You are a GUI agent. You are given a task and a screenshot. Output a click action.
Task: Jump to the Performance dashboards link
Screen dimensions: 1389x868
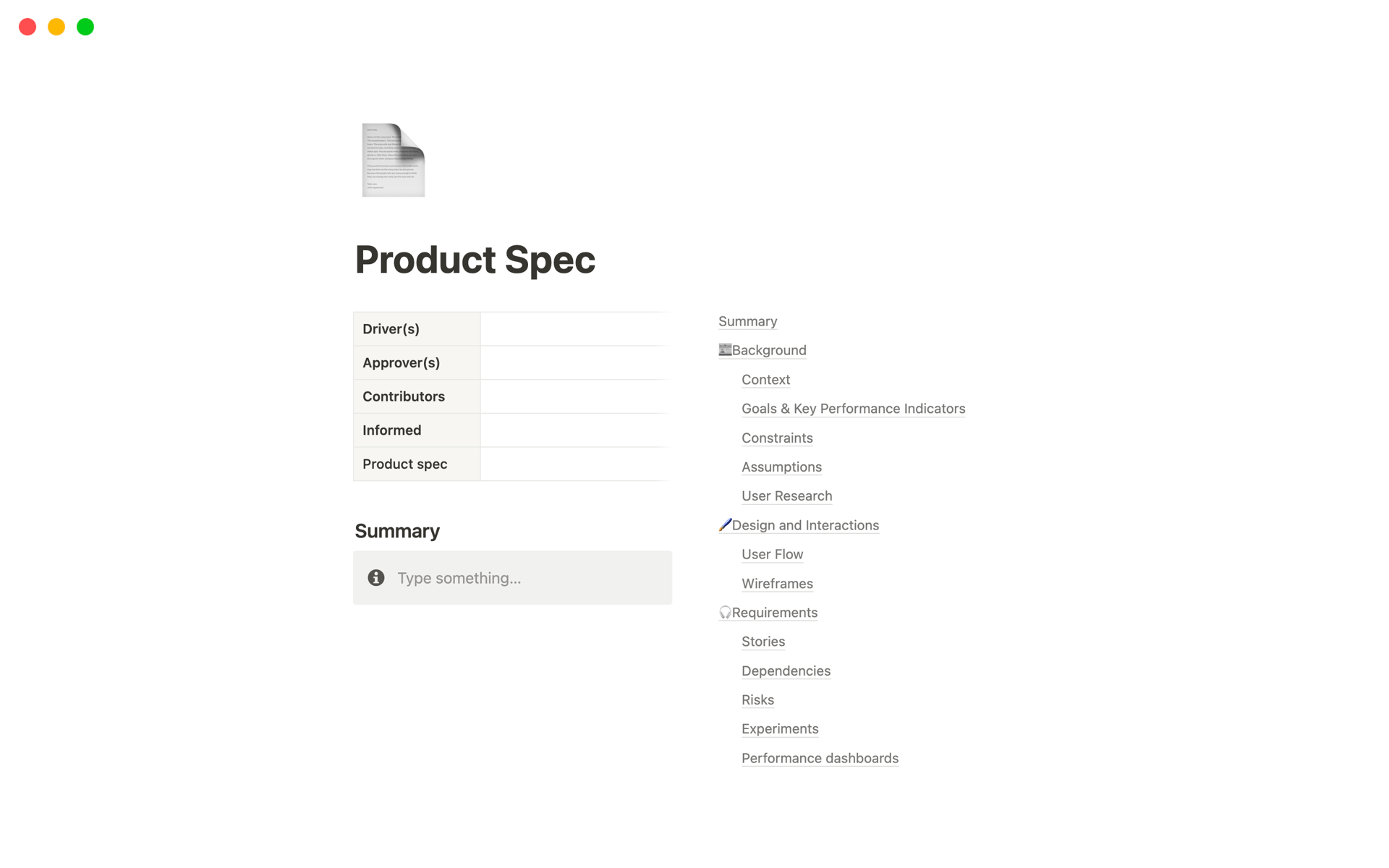coord(820,758)
